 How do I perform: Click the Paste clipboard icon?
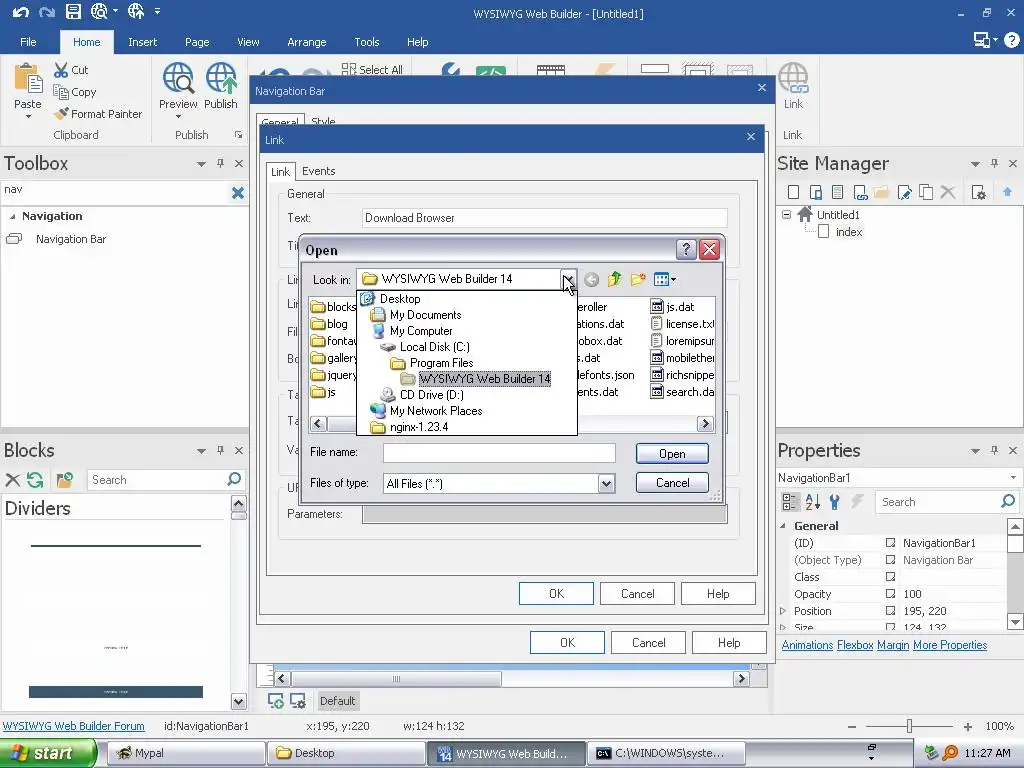28,79
